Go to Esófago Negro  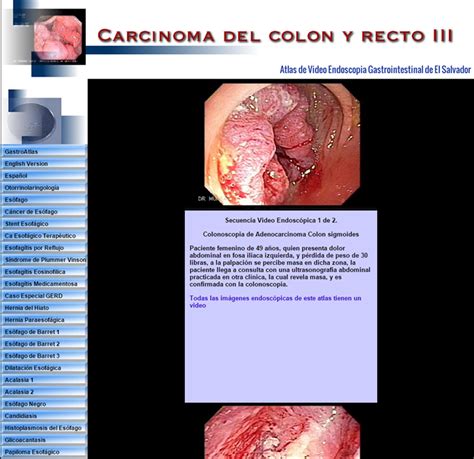click(x=44, y=403)
